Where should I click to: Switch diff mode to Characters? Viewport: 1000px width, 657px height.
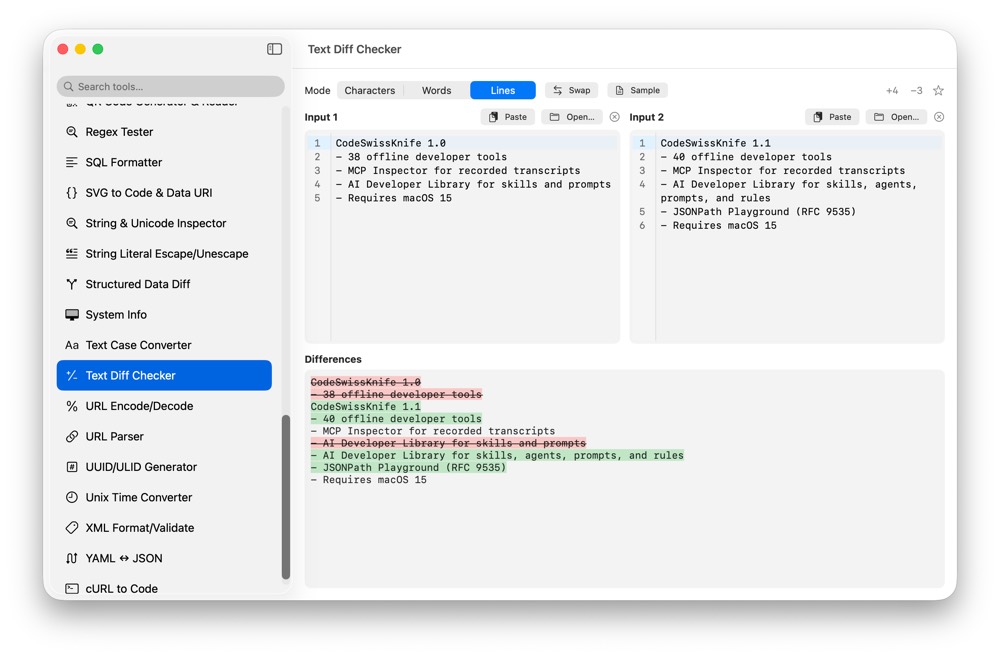pyautogui.click(x=369, y=90)
